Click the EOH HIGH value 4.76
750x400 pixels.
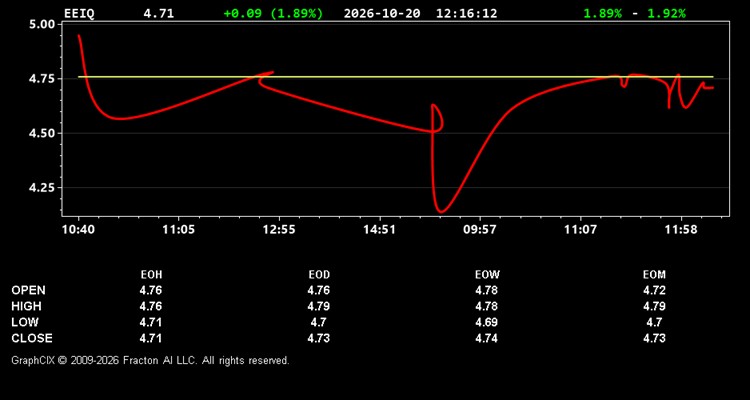click(151, 306)
